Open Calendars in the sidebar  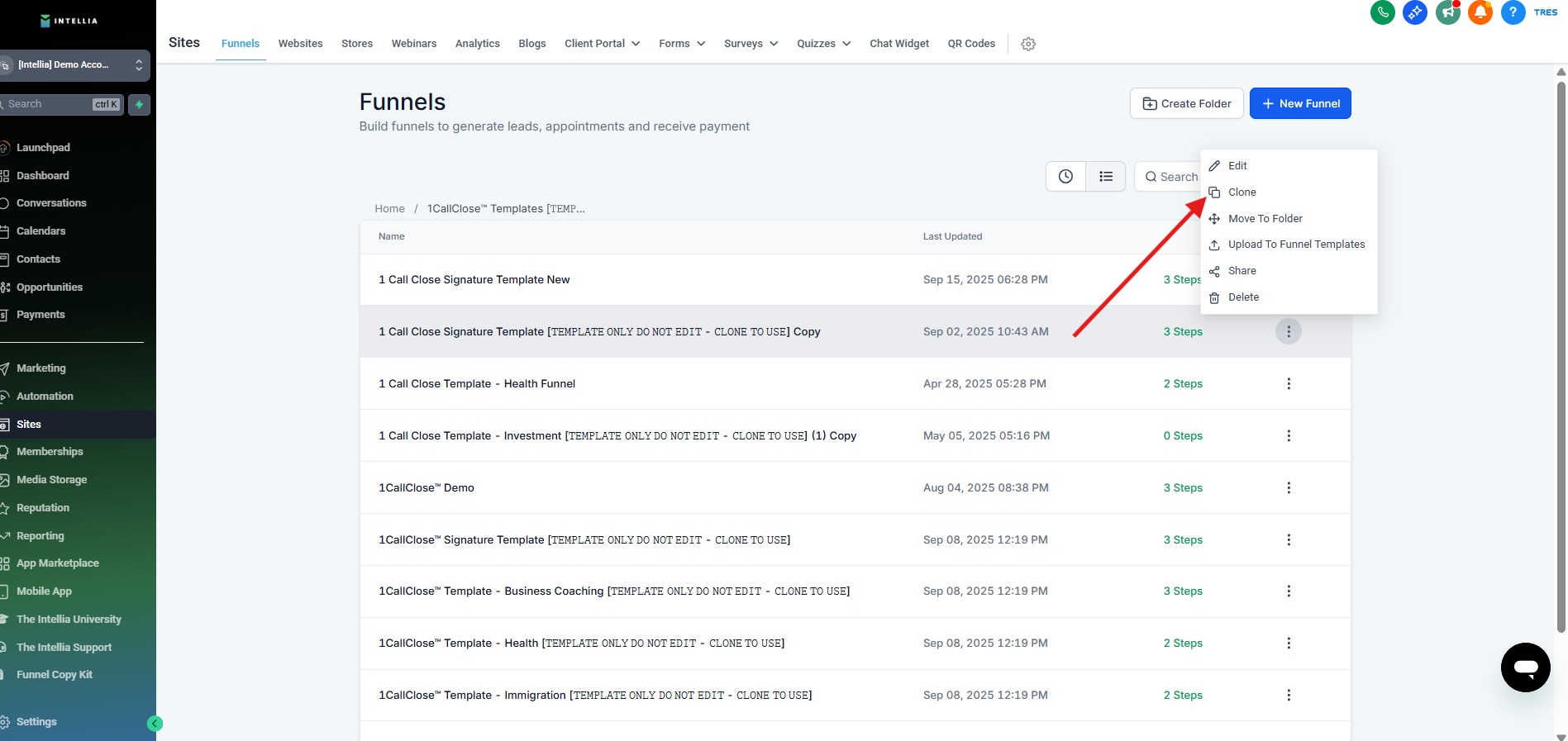pos(41,231)
